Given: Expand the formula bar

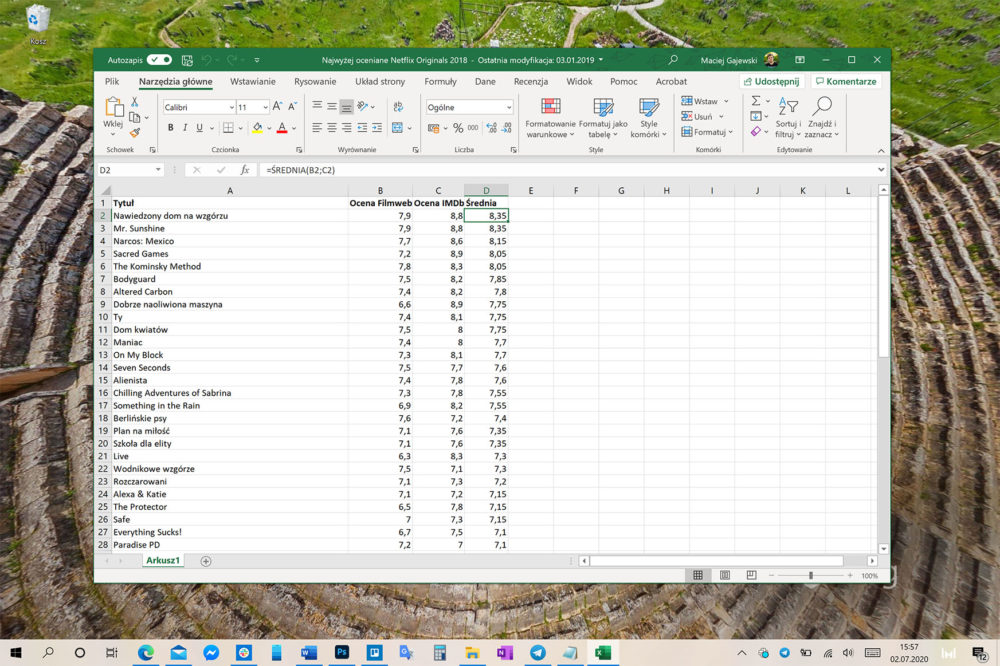Looking at the screenshot, I should pos(881,170).
